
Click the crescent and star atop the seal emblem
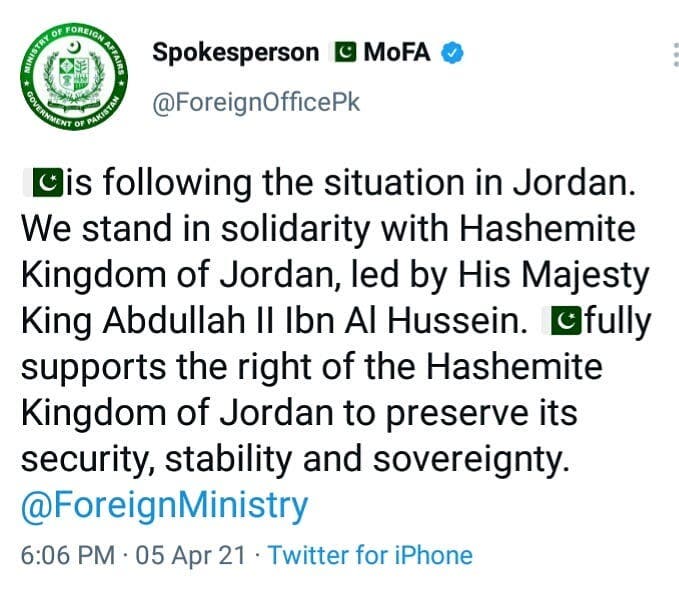click(x=74, y=46)
